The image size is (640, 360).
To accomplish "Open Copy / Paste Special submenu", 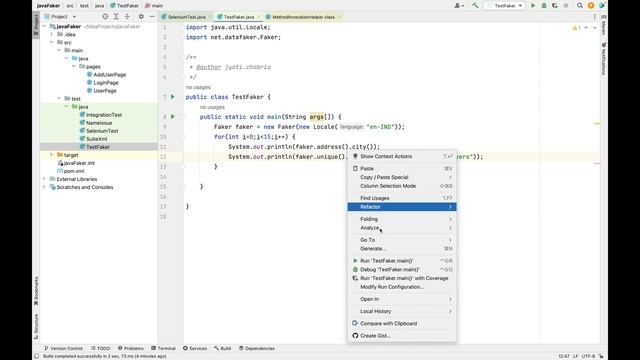I will 402,177.
